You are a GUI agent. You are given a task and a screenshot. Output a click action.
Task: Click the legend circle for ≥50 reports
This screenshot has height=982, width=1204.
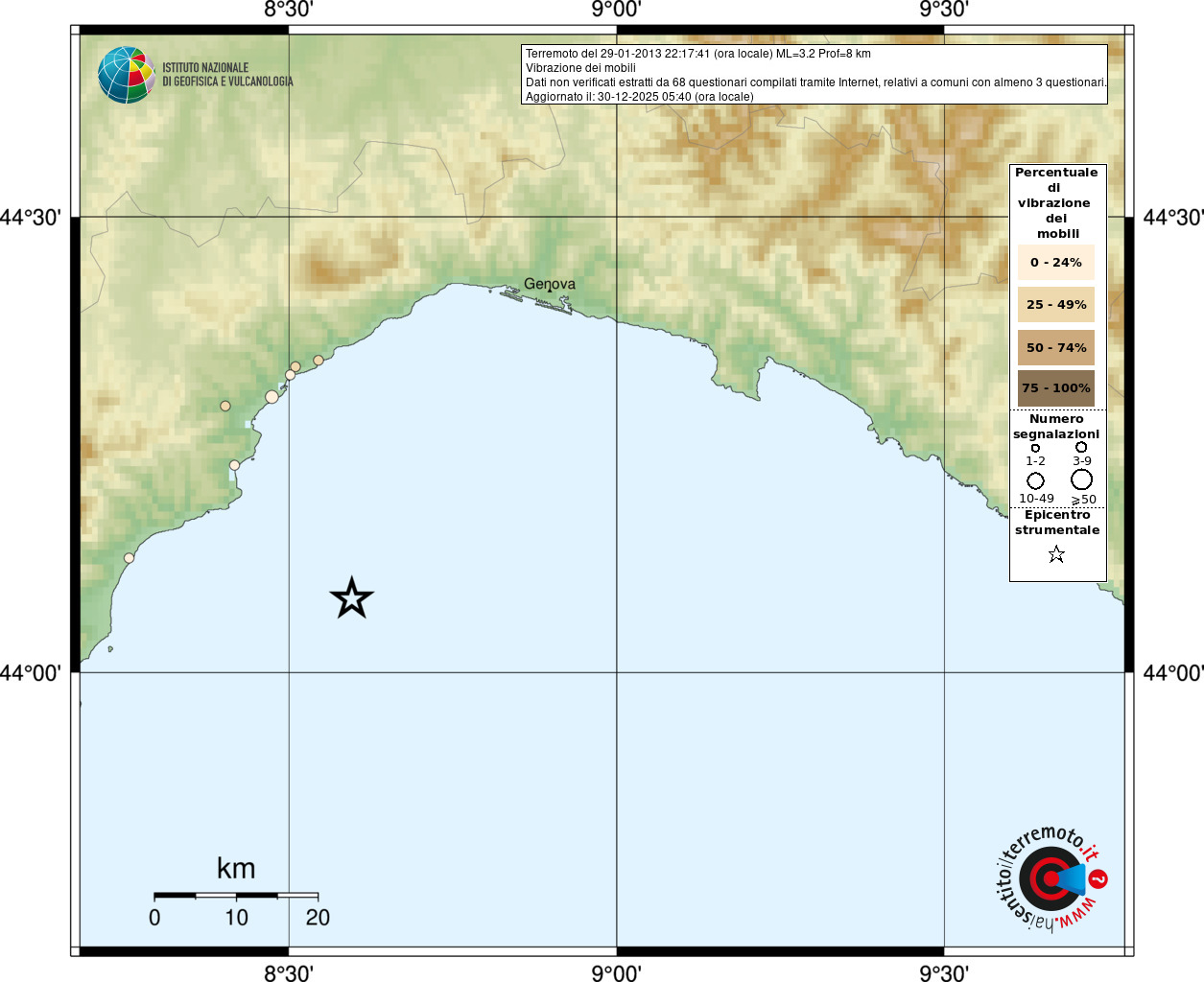coord(1082,479)
